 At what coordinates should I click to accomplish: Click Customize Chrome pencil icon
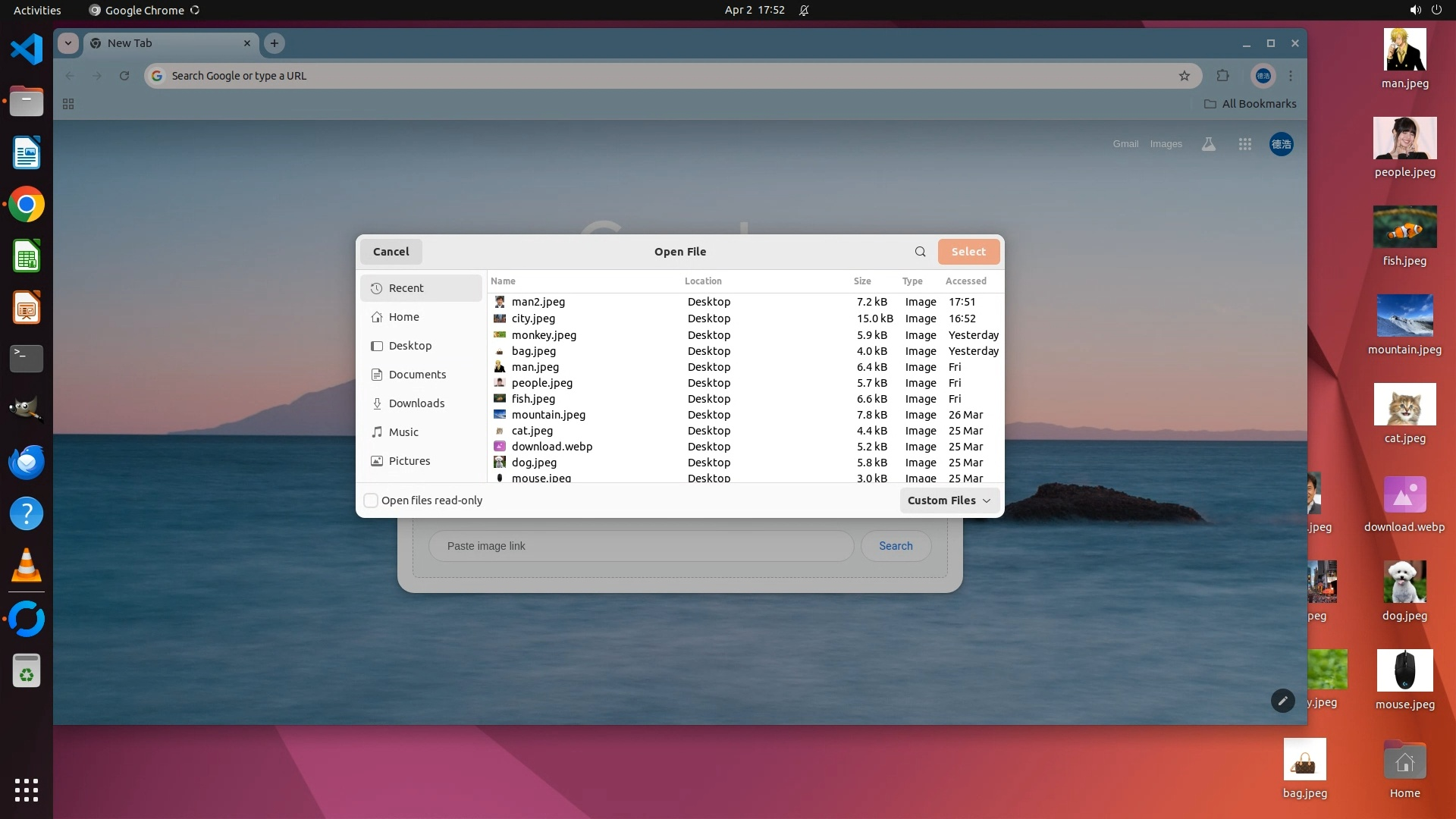[x=1282, y=701]
